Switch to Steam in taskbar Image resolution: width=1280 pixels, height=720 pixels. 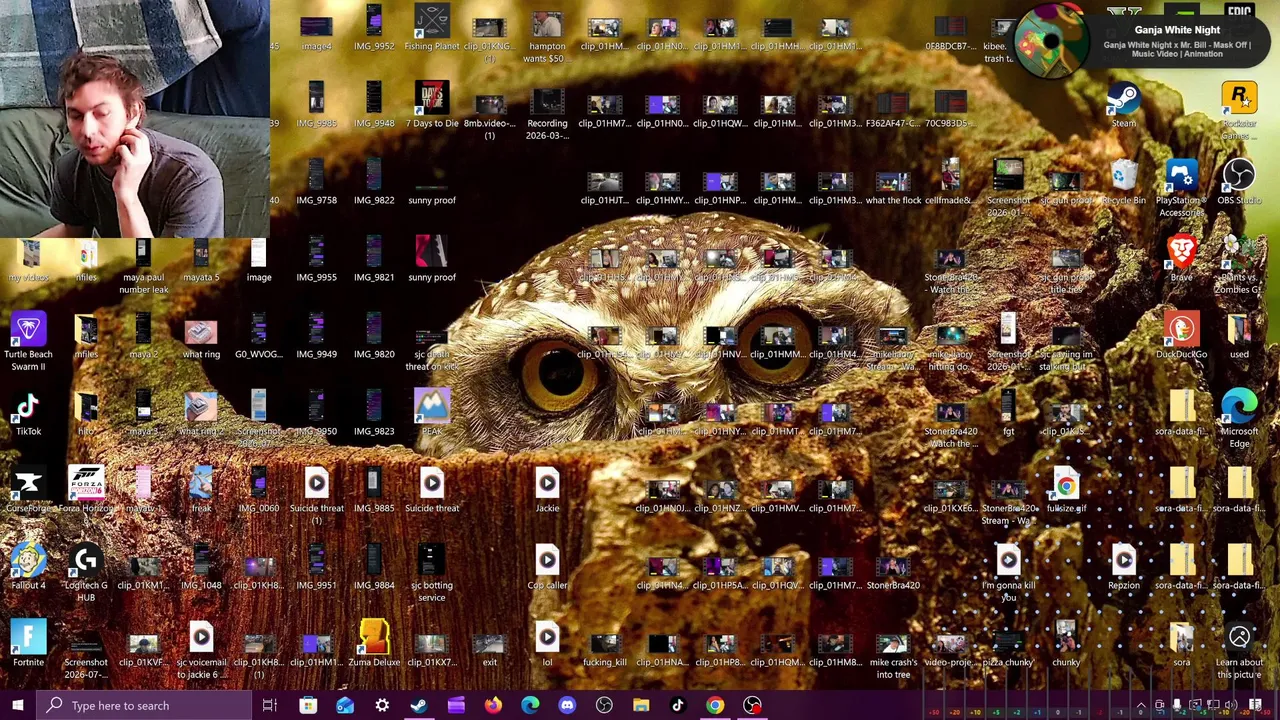tap(419, 705)
